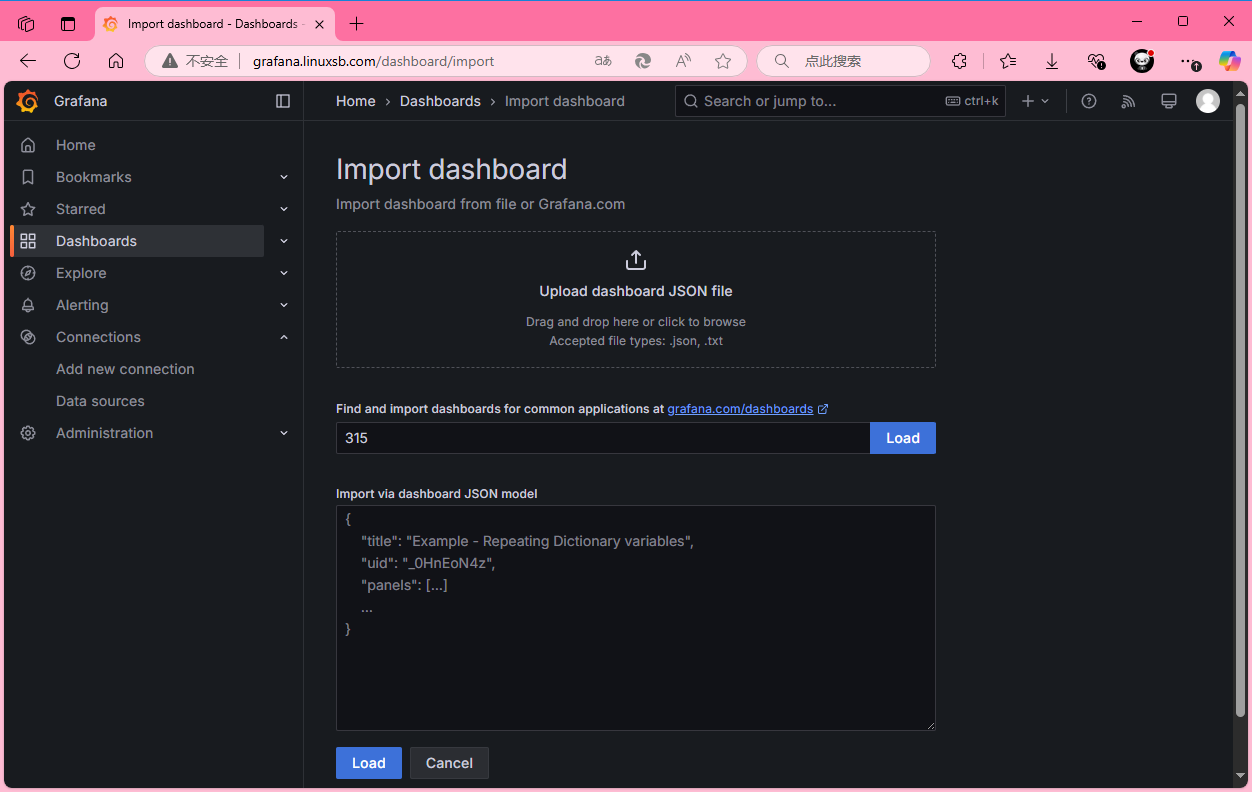Select Data sources in the sidebar
Viewport: 1252px width, 792px height.
100,401
